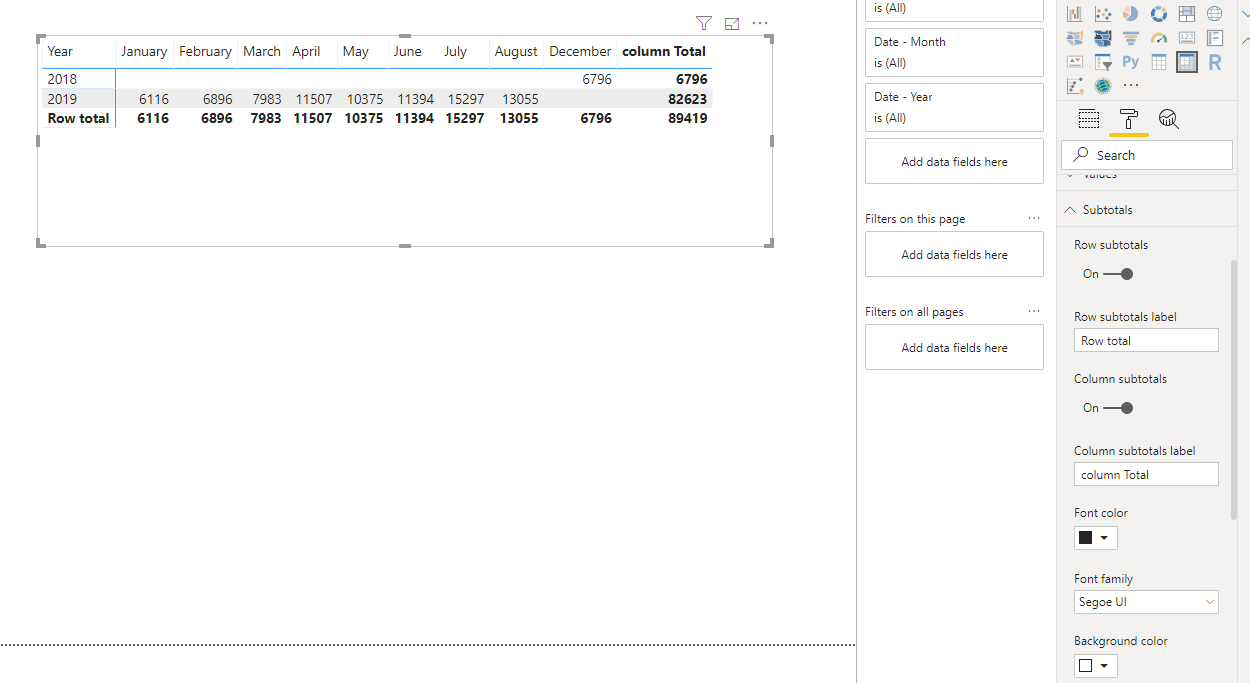The width and height of the screenshot is (1250, 683).
Task: Select the R script visual icon
Action: [1215, 62]
